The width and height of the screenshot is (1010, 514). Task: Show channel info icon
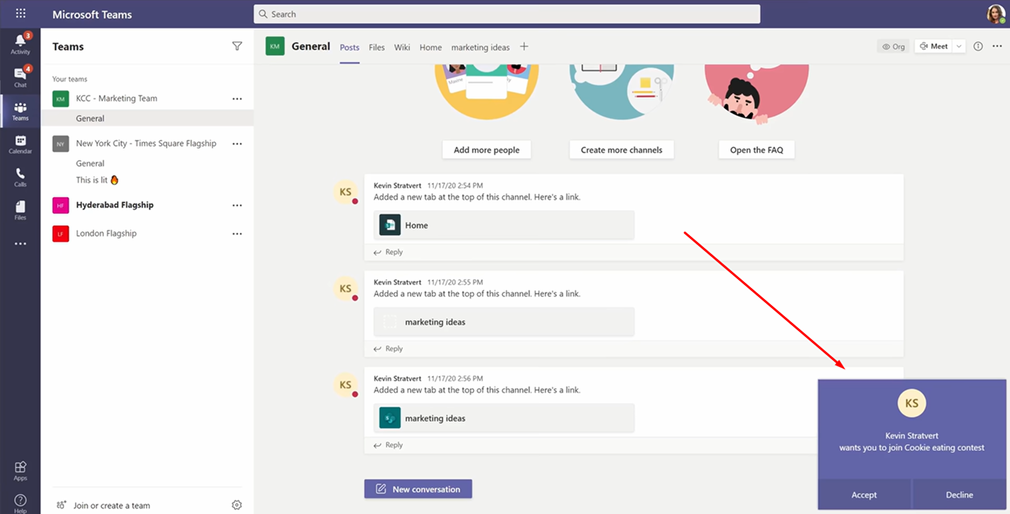click(978, 46)
